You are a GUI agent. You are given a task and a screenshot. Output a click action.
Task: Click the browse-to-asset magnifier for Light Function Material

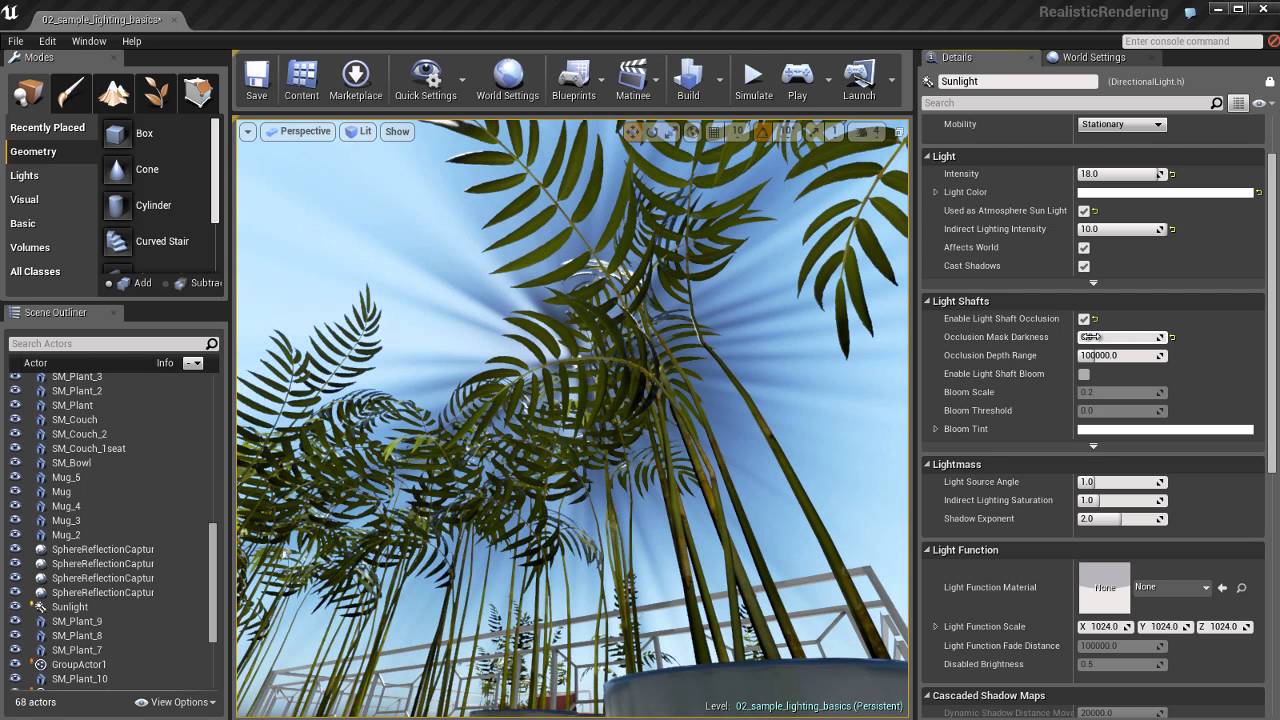(1241, 588)
